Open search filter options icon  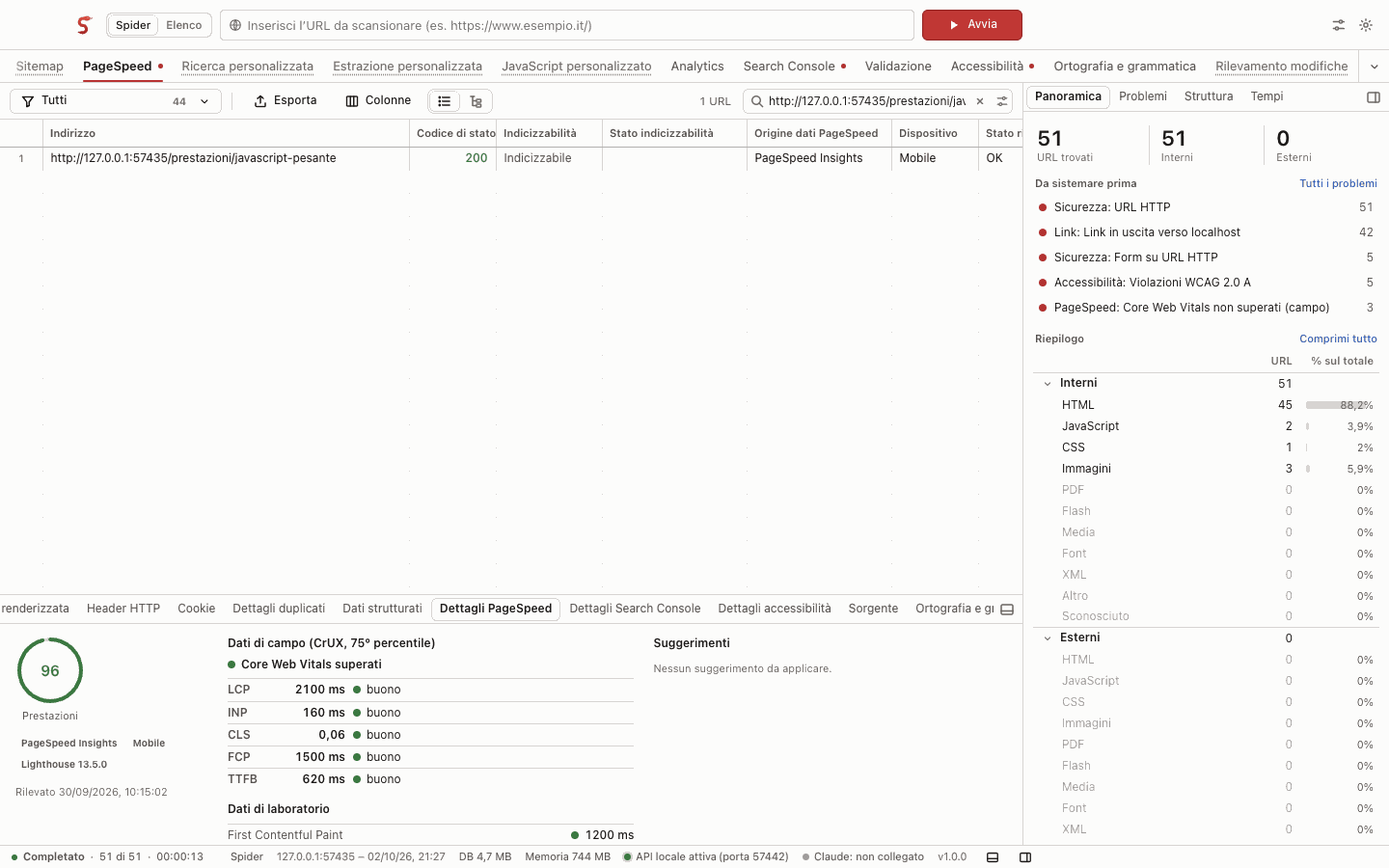pos(1002,101)
